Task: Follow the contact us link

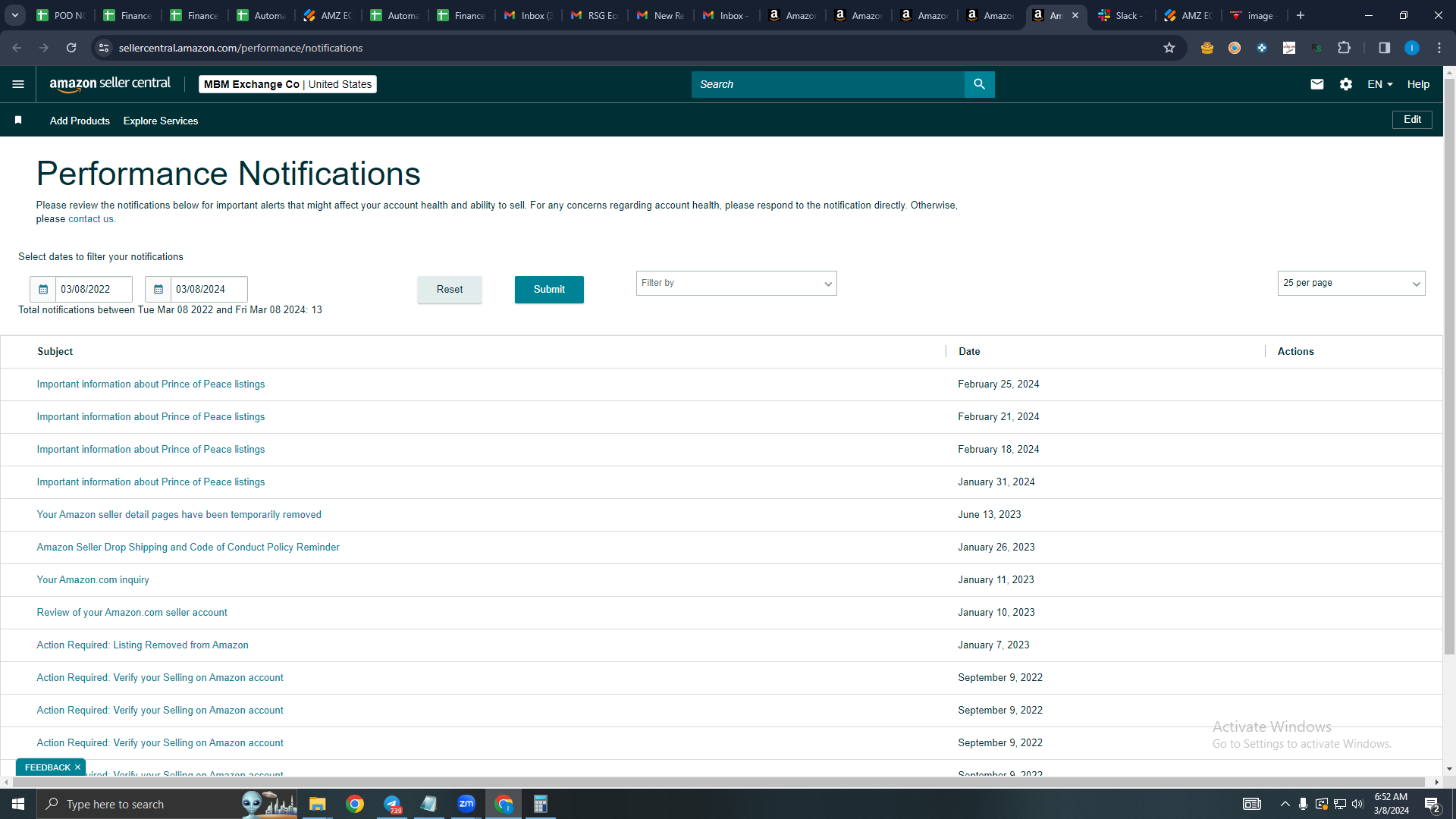Action: pos(91,219)
